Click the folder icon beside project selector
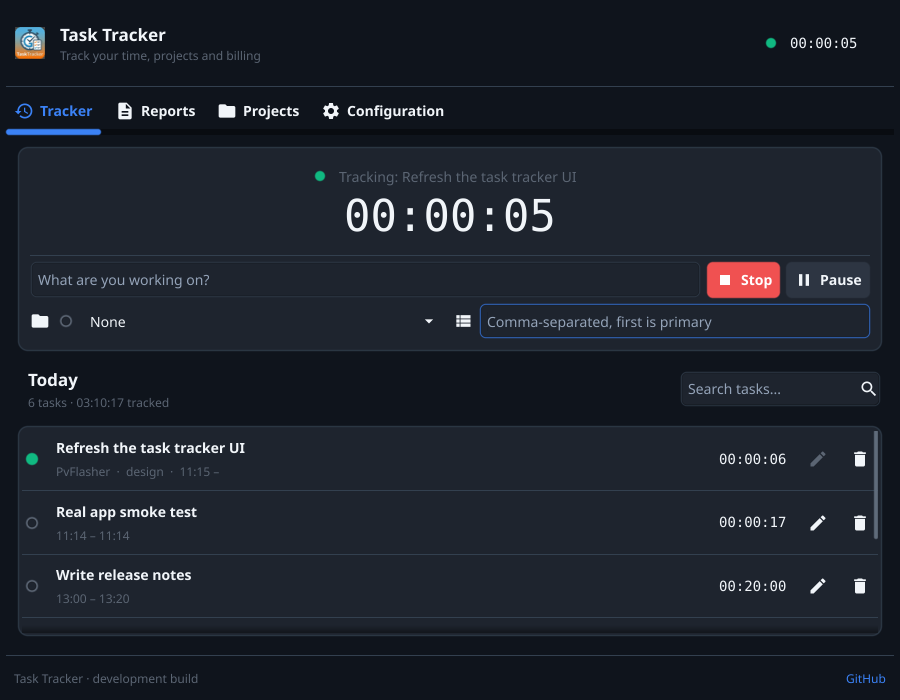This screenshot has height=700, width=900. click(x=40, y=321)
